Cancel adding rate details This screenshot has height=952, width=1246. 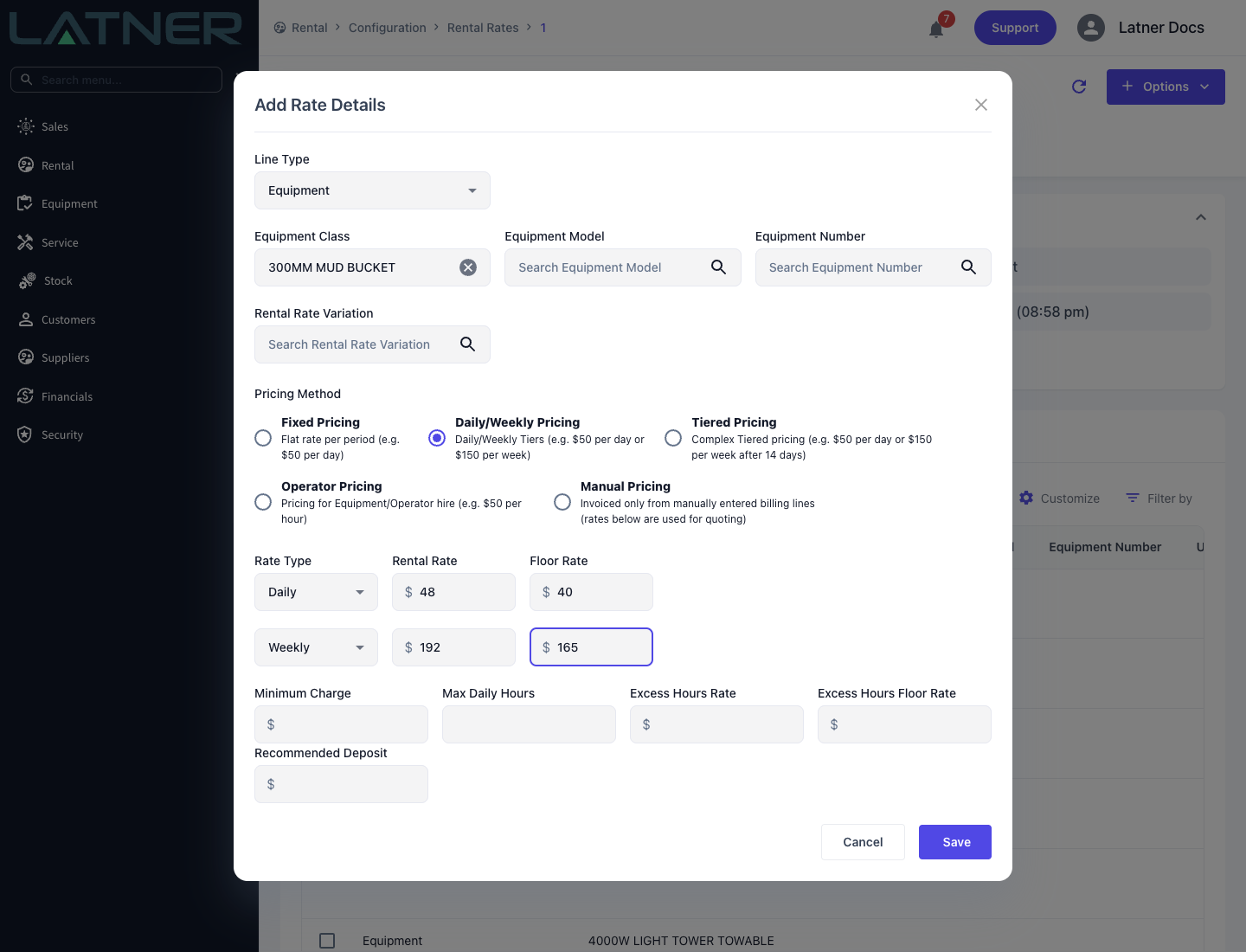[863, 842]
